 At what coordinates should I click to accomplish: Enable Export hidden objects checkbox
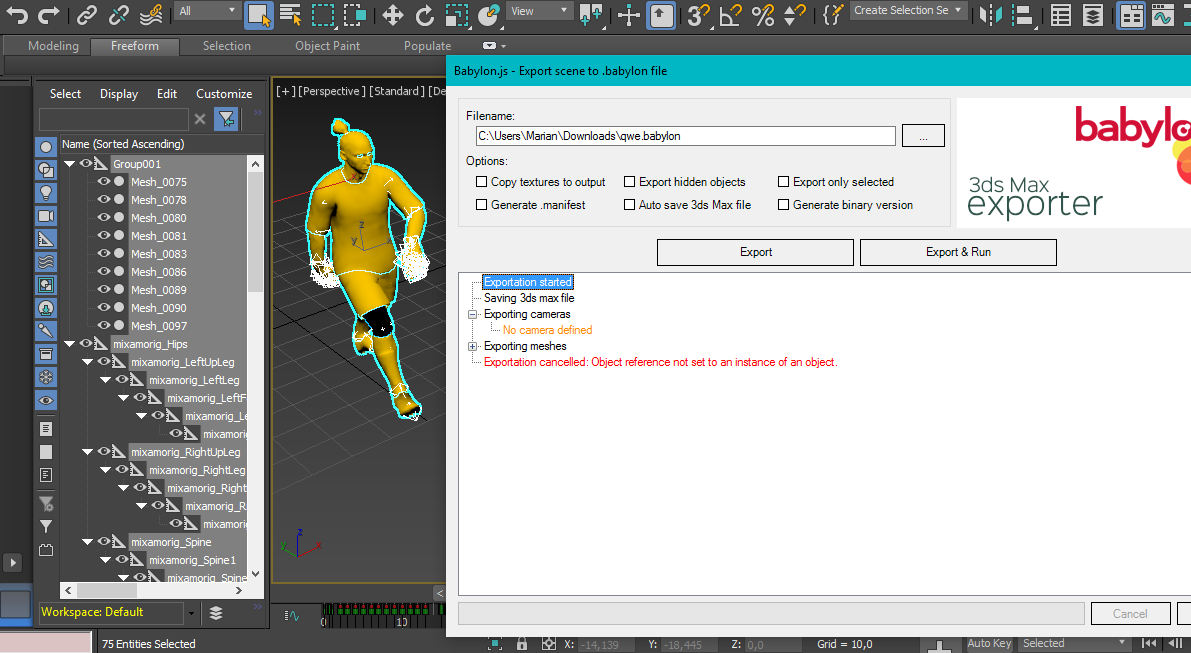630,181
